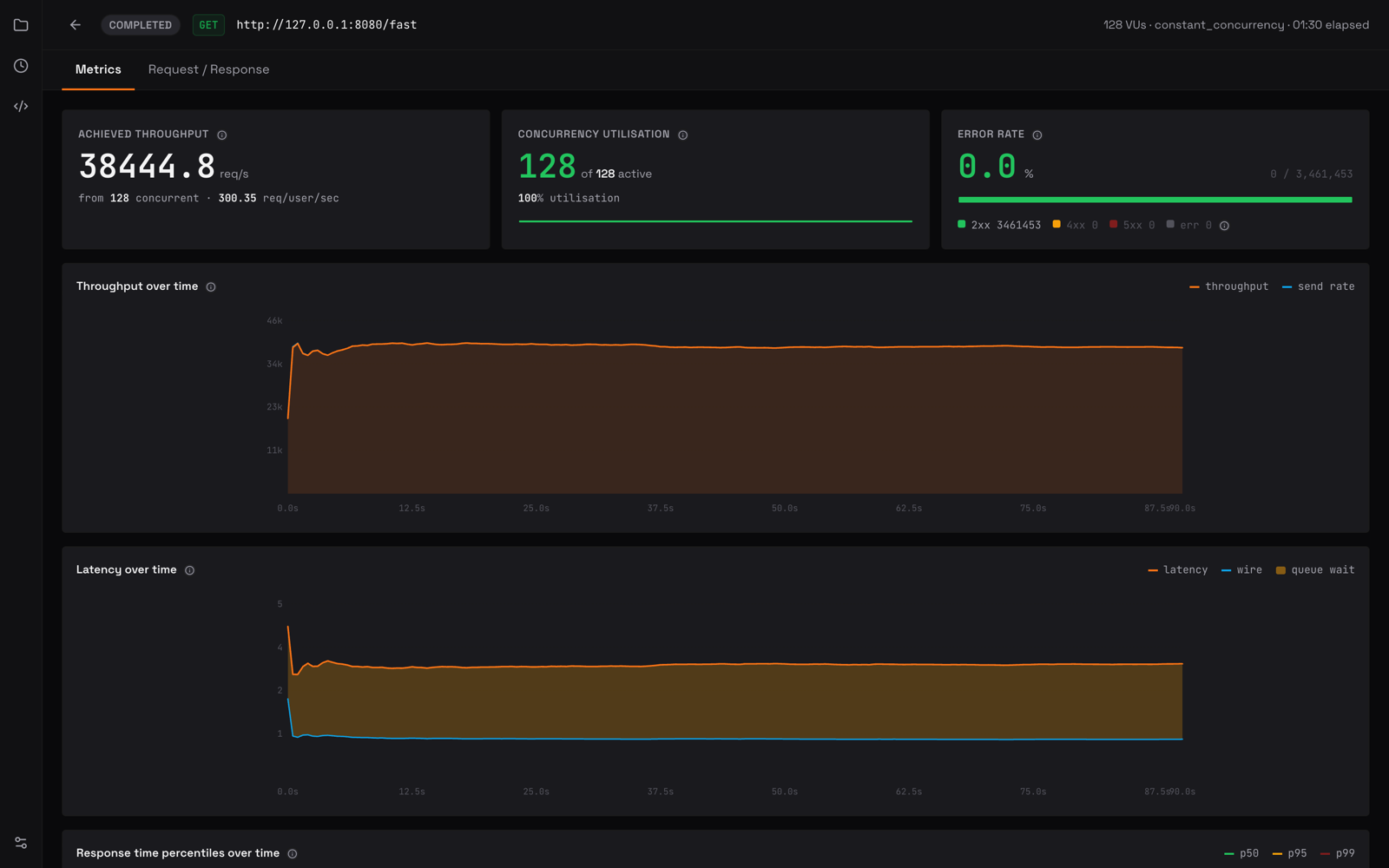The height and width of the screenshot is (868, 1389).
Task: Show info for Latency over time
Action: click(x=189, y=570)
